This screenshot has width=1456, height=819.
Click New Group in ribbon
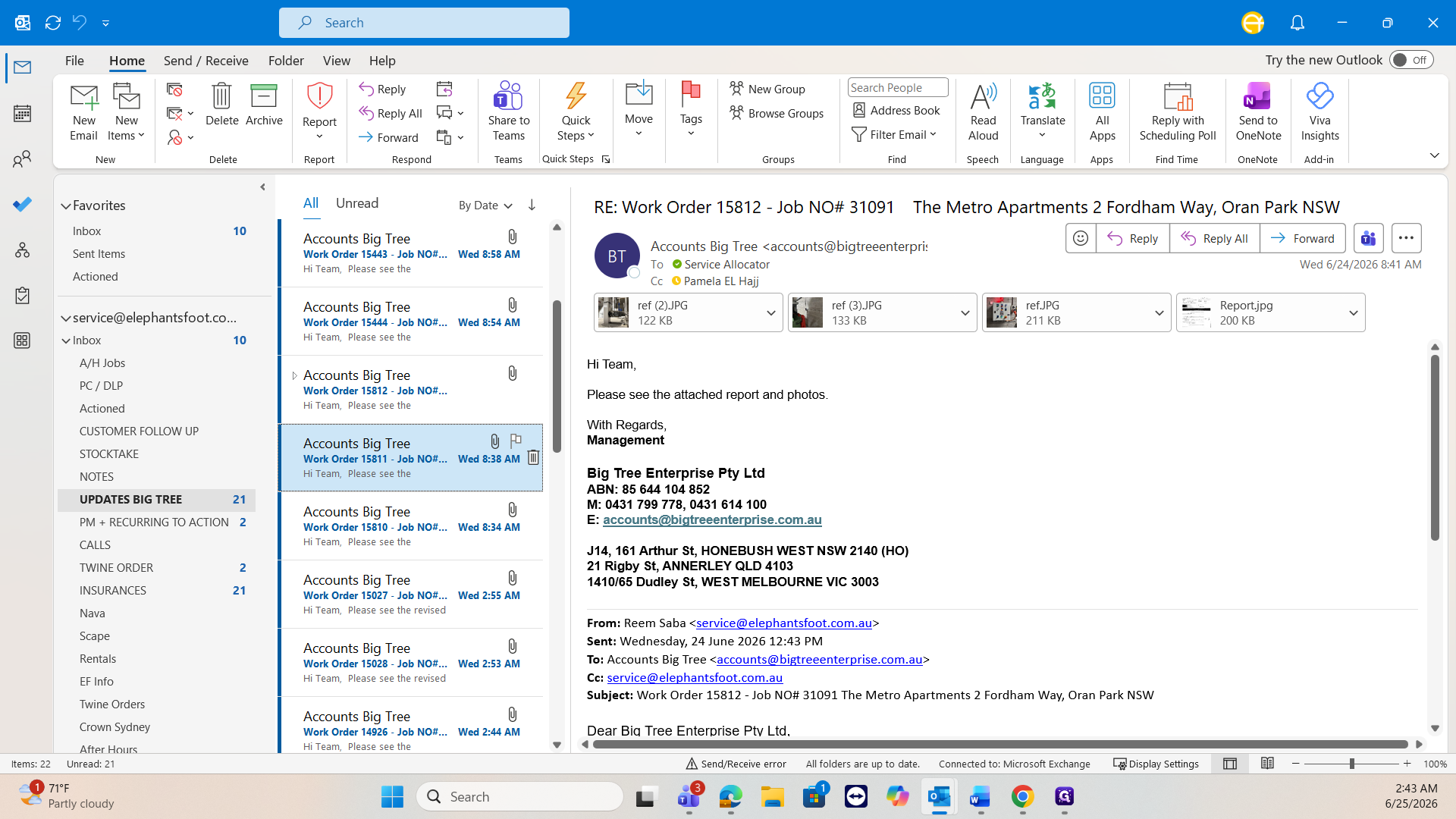point(767,89)
